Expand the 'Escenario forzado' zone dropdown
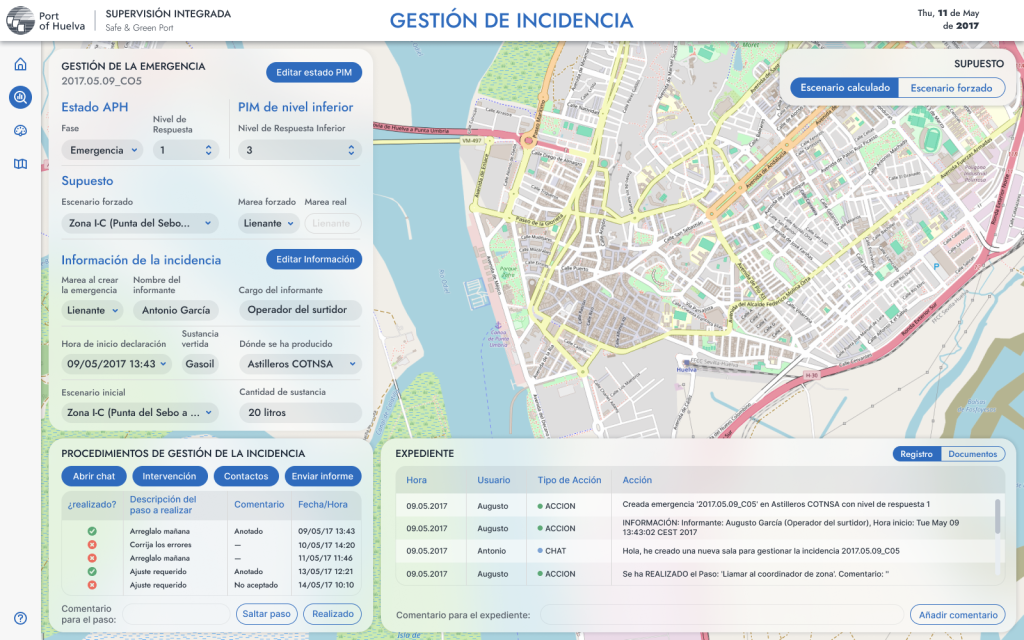The height and width of the screenshot is (640, 1024). point(140,223)
